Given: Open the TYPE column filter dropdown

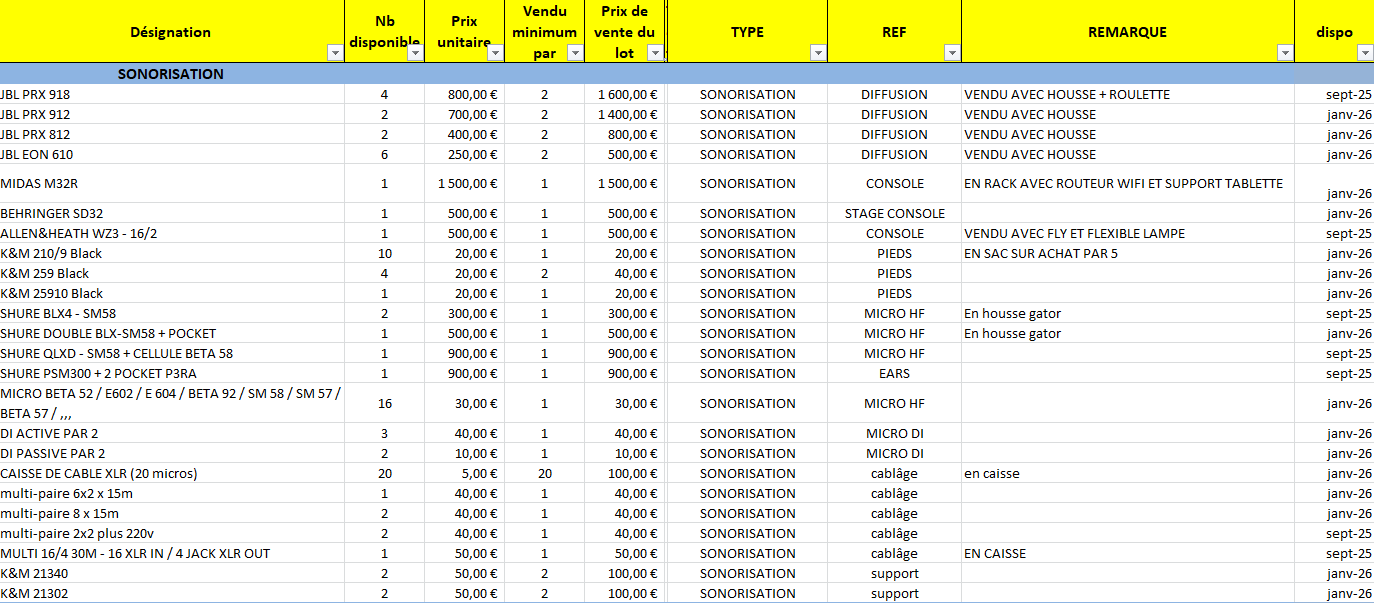Looking at the screenshot, I should (818, 53).
